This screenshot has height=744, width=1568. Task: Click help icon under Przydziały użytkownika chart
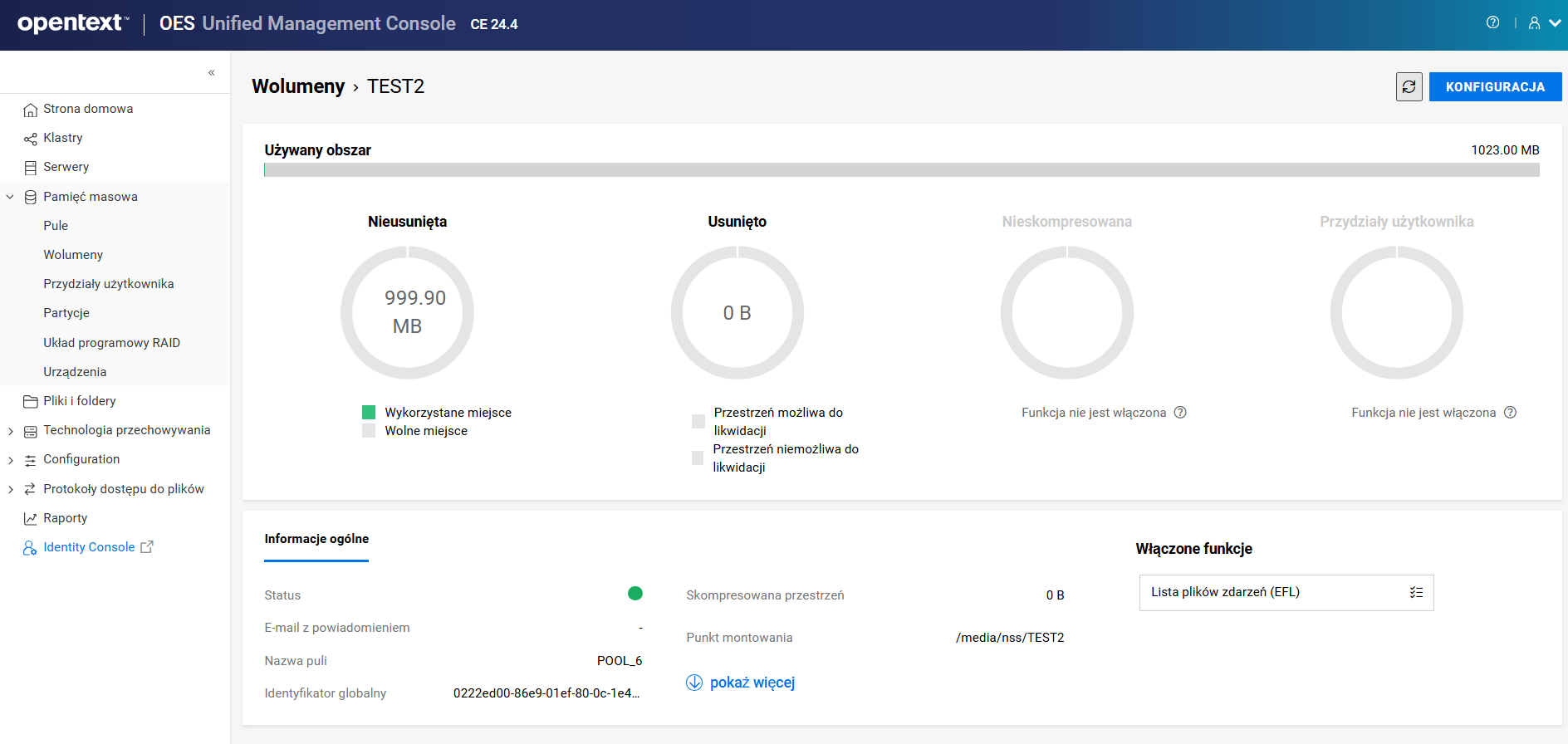[x=1510, y=413]
